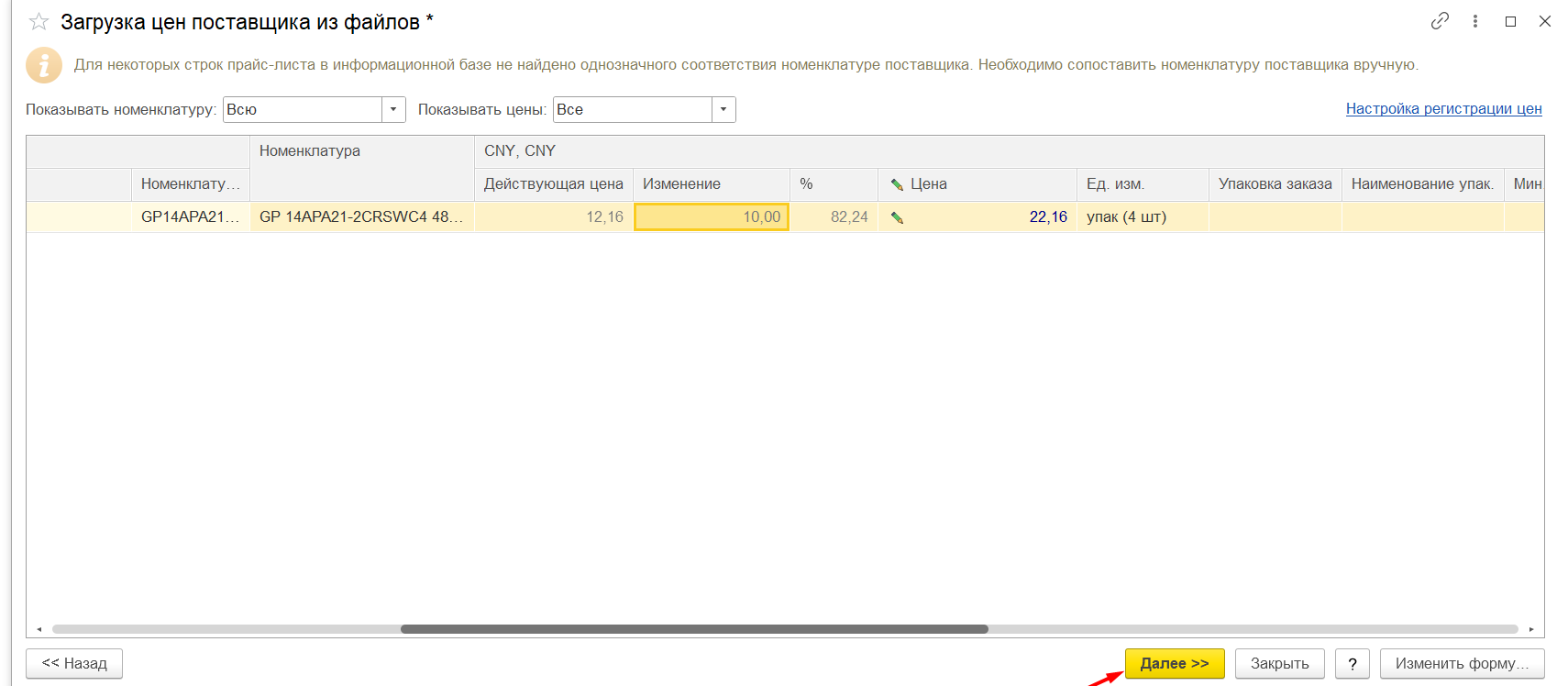Open Настройка регистрации цен link

[x=1443, y=108]
